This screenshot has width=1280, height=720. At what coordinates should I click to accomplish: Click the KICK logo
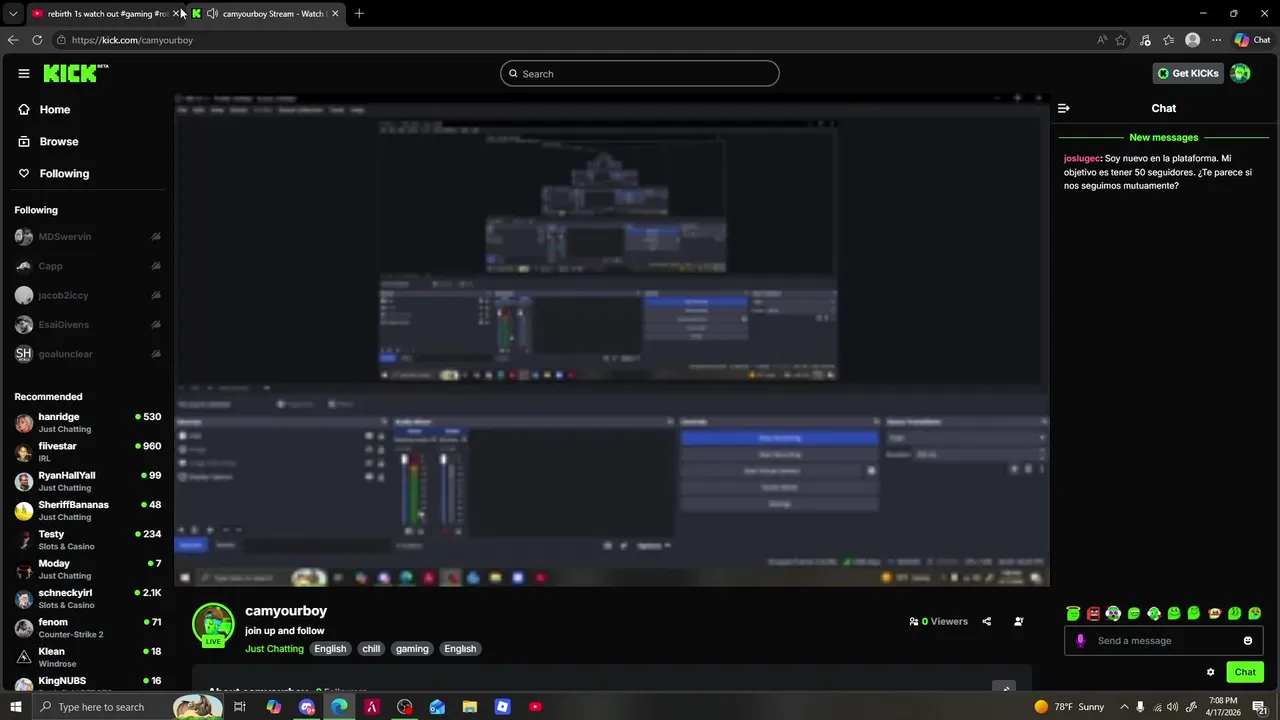click(75, 73)
